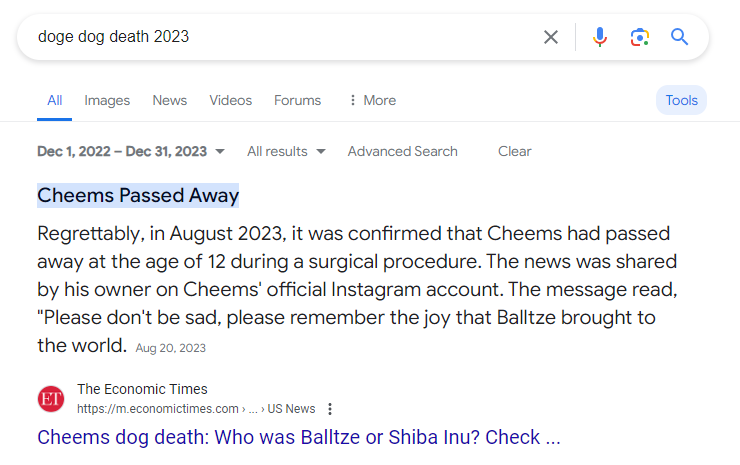This screenshot has height=465, width=740.
Task: Open Google Lens image search icon
Action: point(639,37)
